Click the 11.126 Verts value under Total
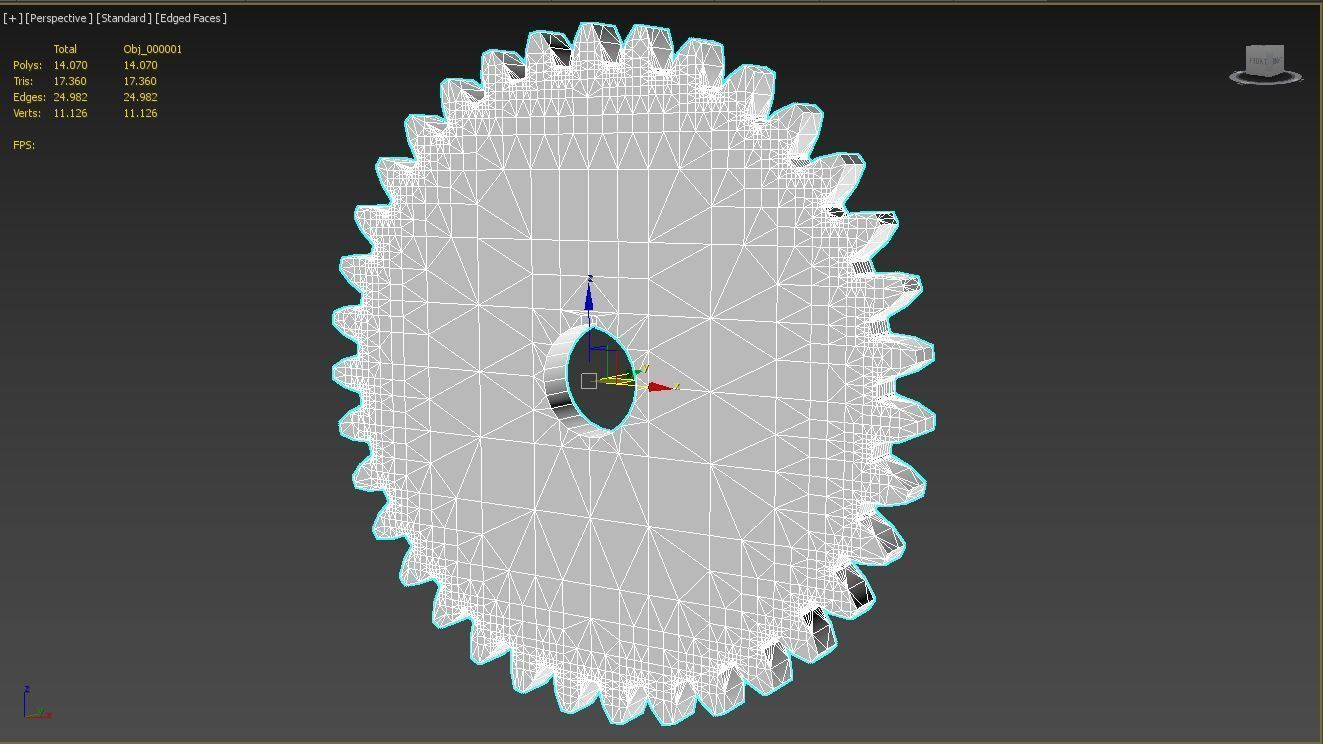 pos(70,113)
